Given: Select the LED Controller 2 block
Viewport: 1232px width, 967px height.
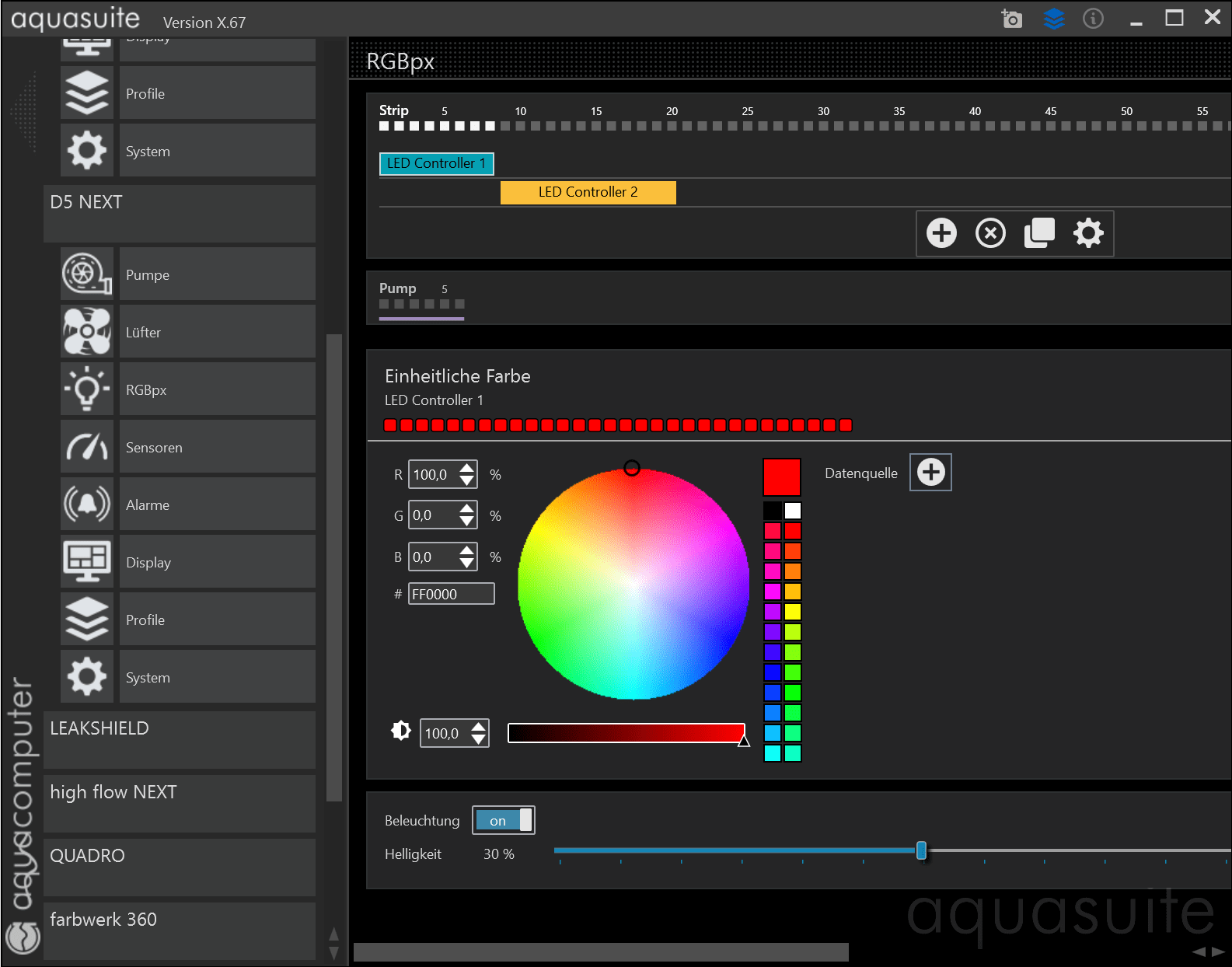Looking at the screenshot, I should point(588,192).
